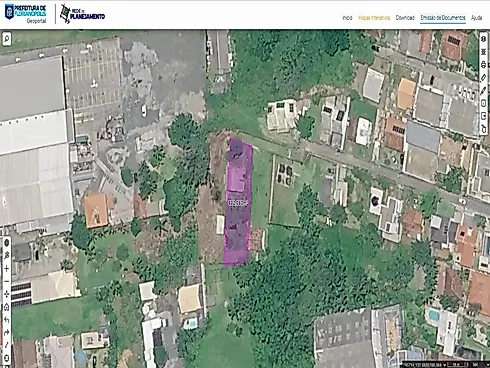
Task: Open the legend list icon in the right toolbar
Action: point(484,52)
